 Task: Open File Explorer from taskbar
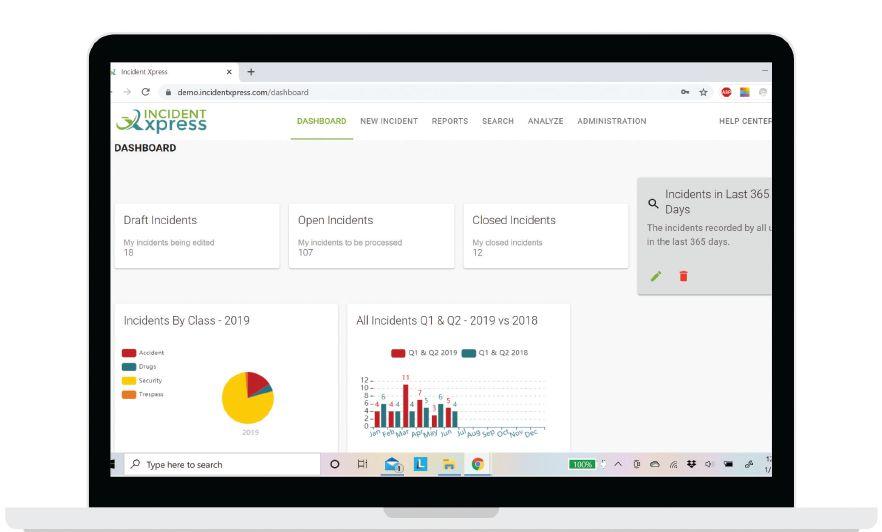coord(449,465)
